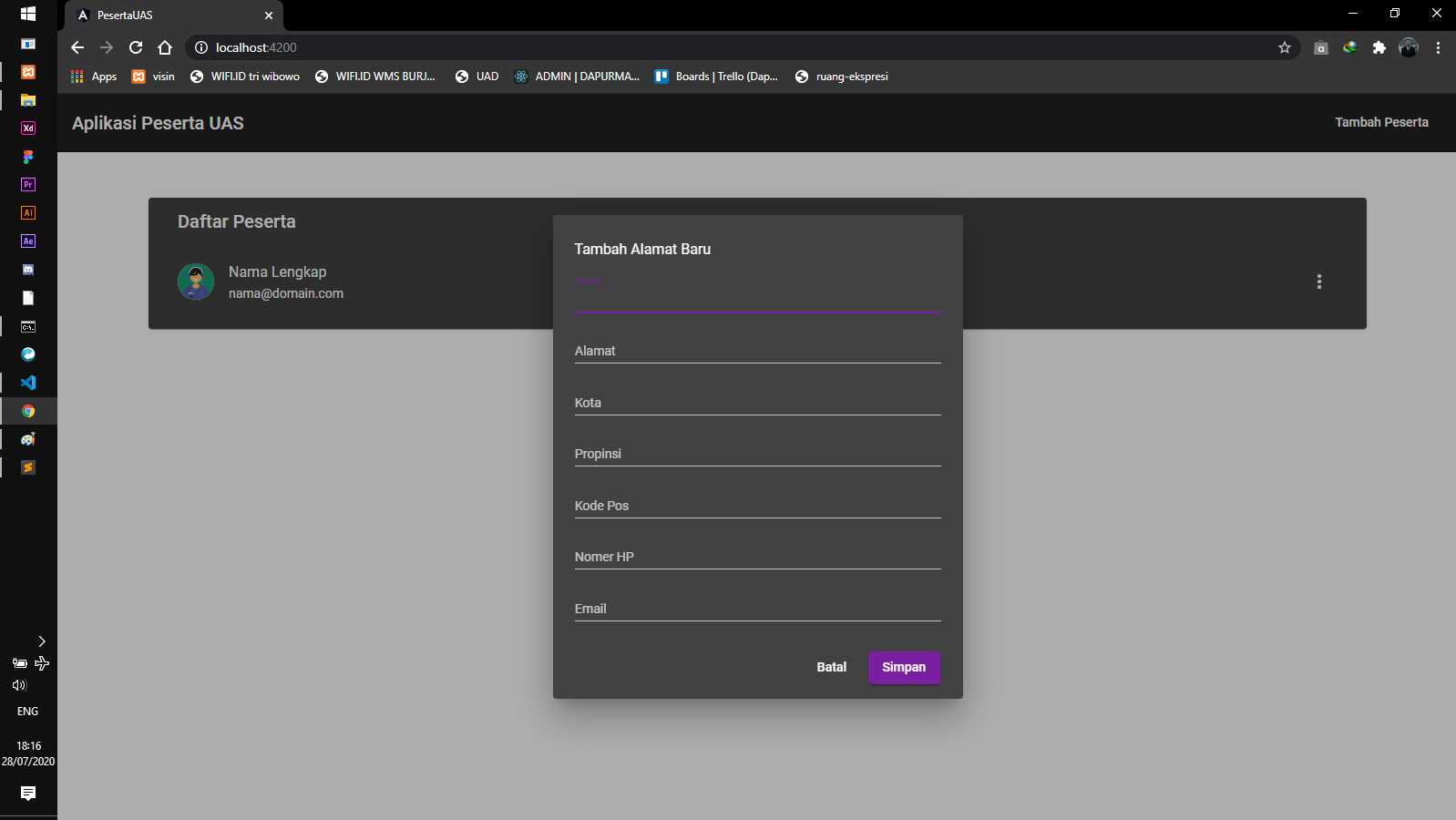Open the shopping bag extension icon
Screen dimensions: 1456x820
(1321, 47)
